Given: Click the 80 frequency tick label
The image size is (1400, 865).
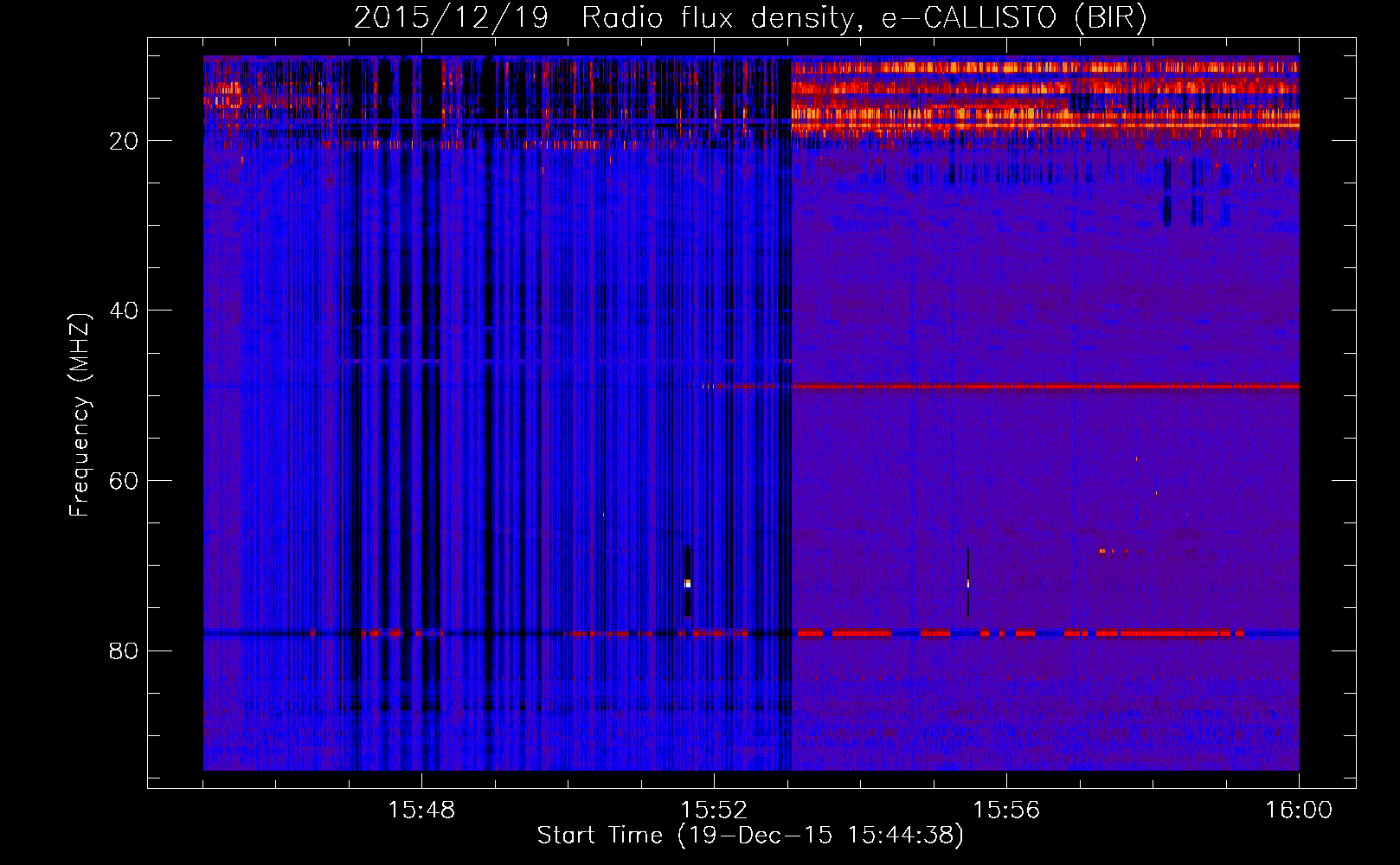Looking at the screenshot, I should [x=124, y=650].
